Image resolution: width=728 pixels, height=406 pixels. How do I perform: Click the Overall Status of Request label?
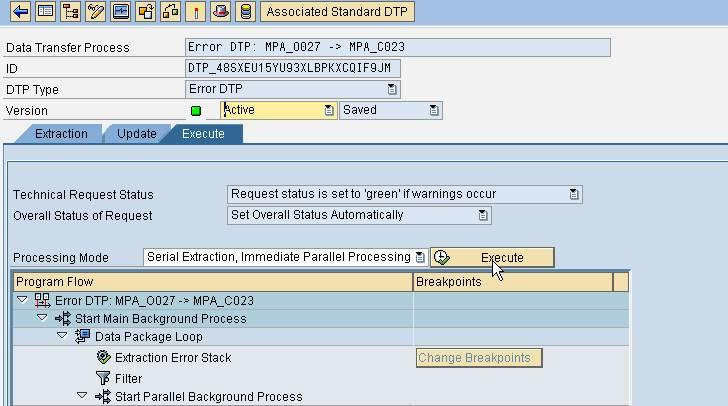pos(83,216)
